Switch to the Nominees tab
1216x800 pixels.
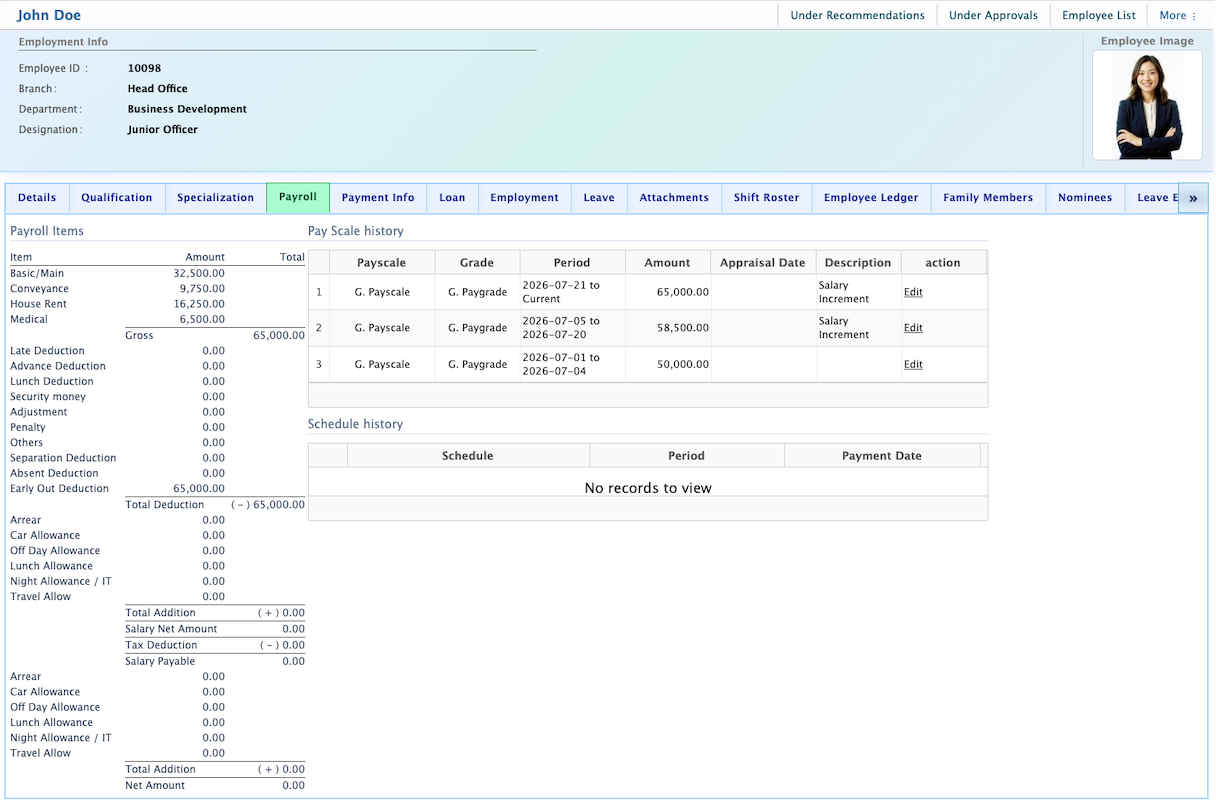(1085, 198)
